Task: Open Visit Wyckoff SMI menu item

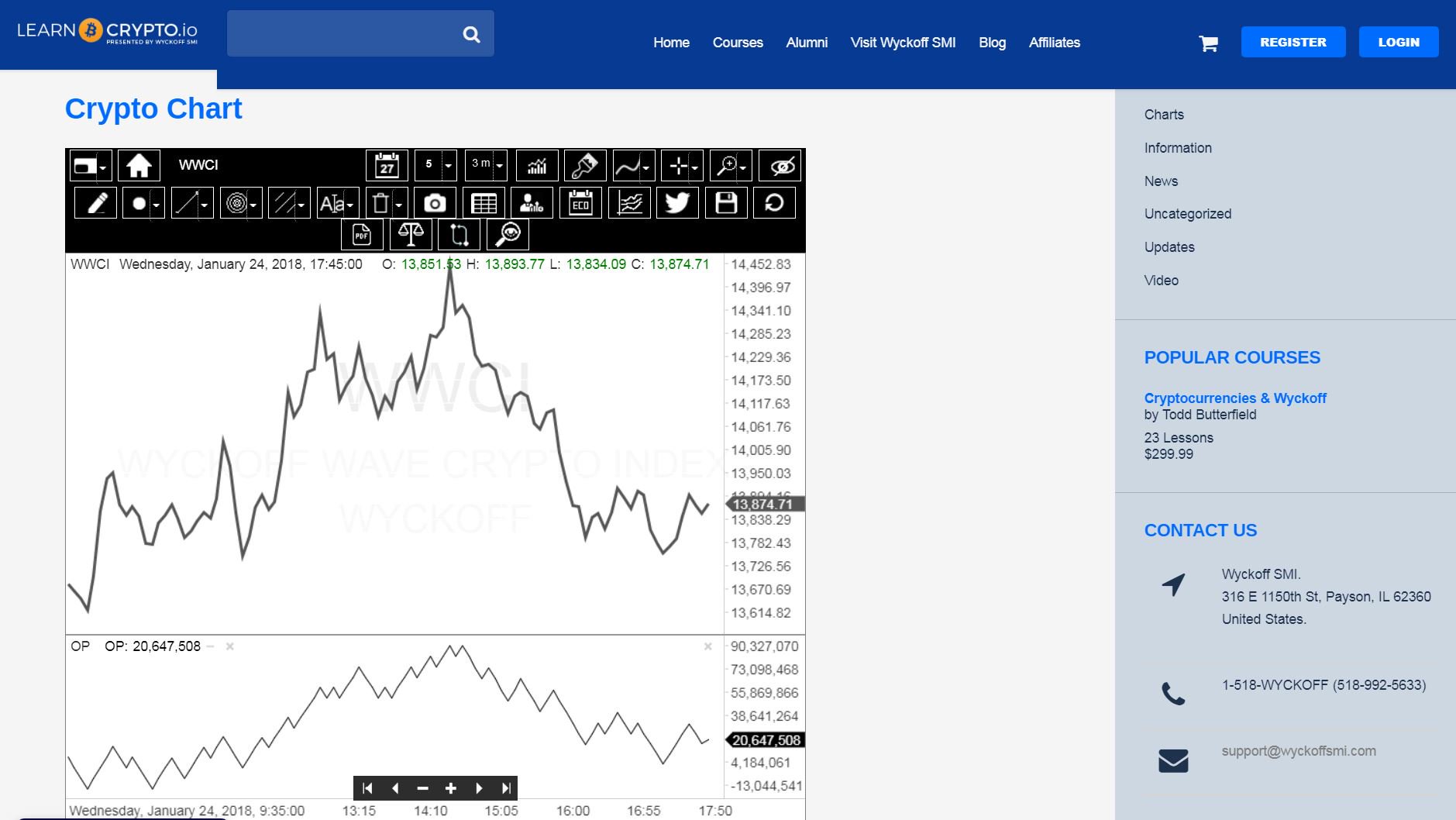Action: 903,43
